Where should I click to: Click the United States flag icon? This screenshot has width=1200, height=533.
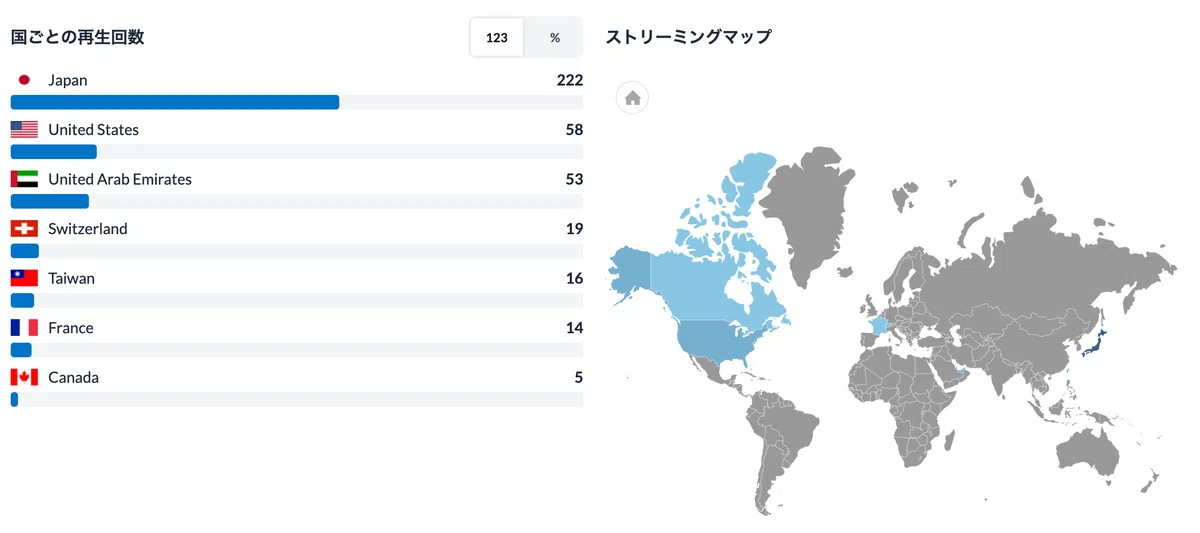pos(24,130)
